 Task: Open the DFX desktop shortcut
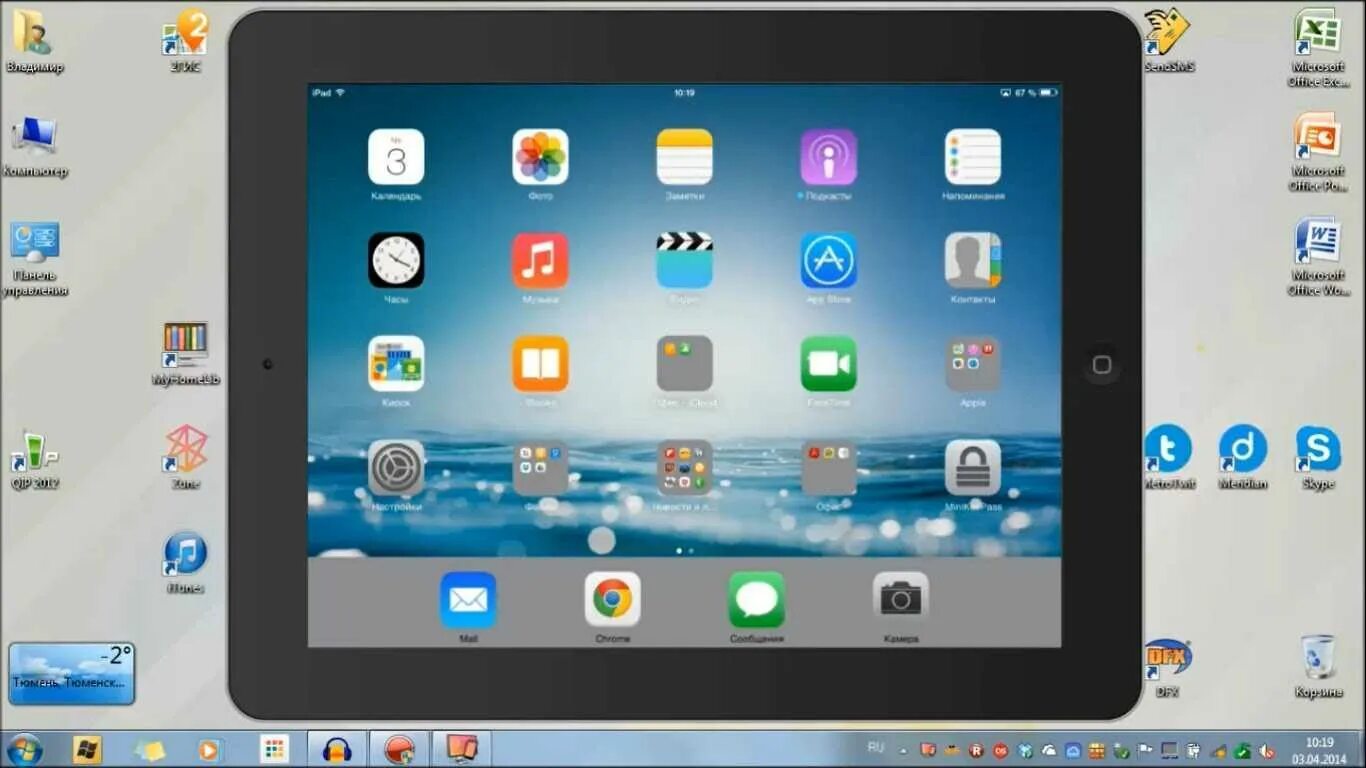[x=1168, y=667]
